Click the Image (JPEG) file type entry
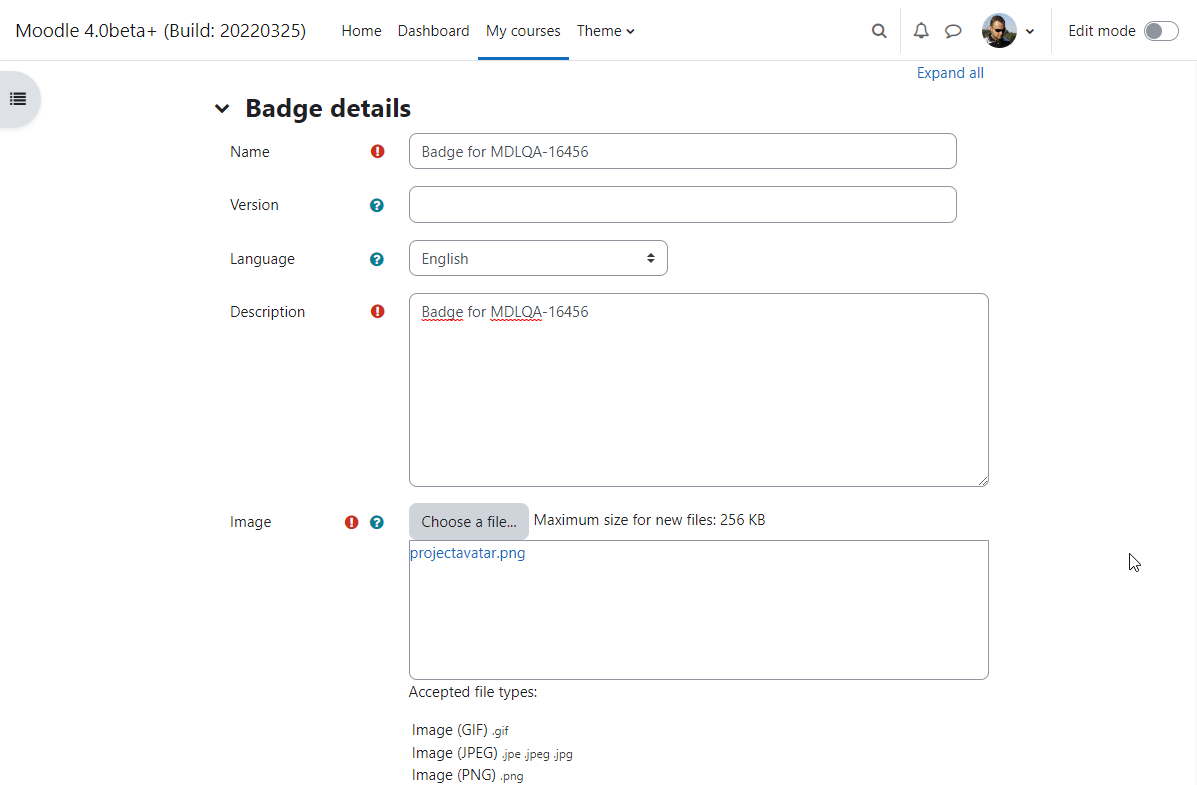Screen dimensions: 1197x785 [x=492, y=753]
